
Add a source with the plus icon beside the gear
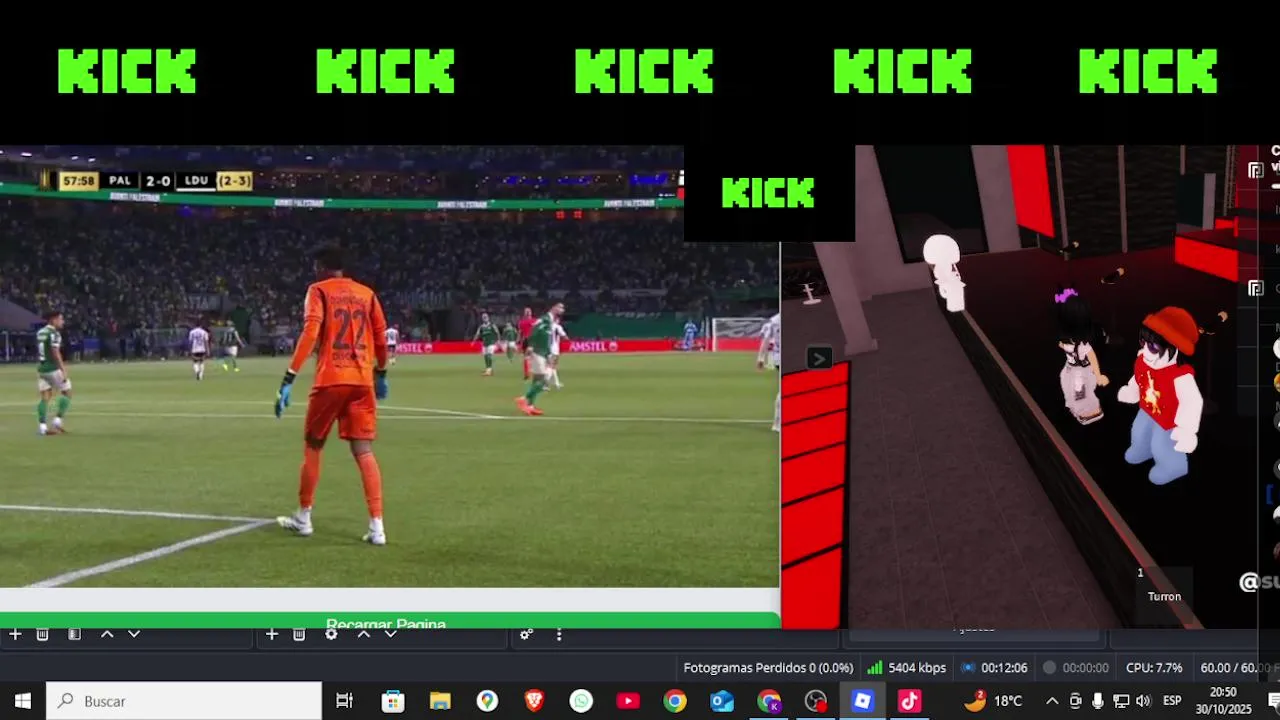271,634
